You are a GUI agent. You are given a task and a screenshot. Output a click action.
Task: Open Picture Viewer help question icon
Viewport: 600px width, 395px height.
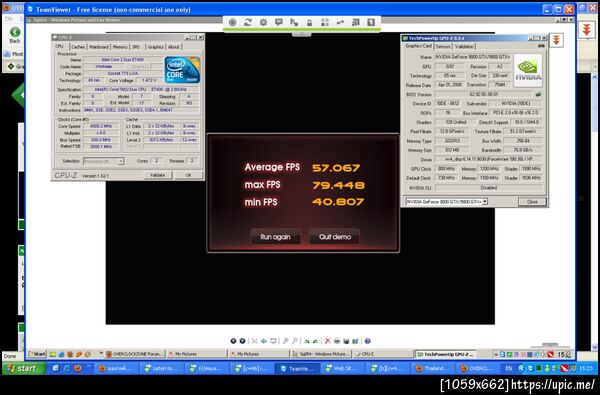(x=367, y=341)
